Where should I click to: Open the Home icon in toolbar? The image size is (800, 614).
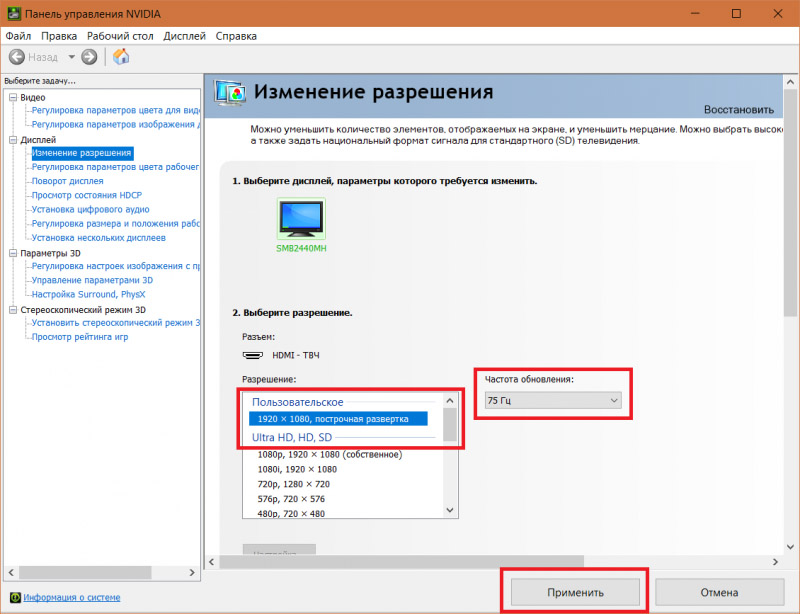tap(121, 56)
